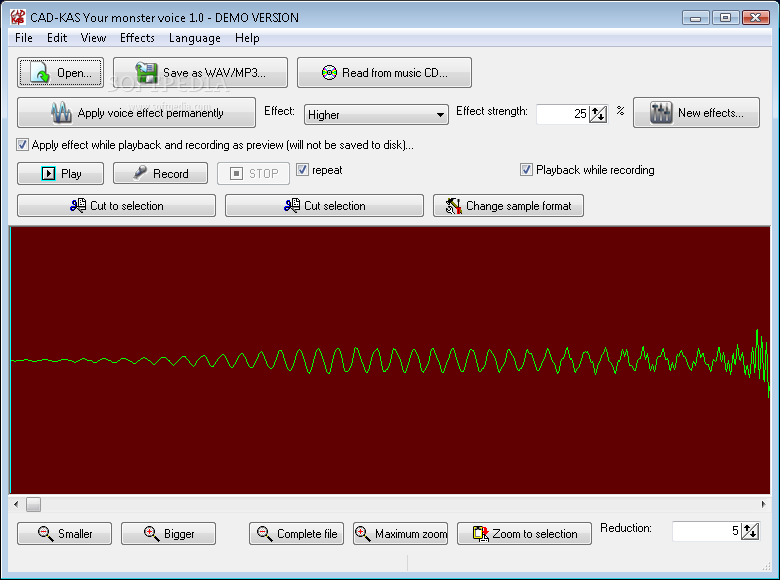Zoom out with the Smaller button
The width and height of the screenshot is (780, 580).
pos(64,534)
